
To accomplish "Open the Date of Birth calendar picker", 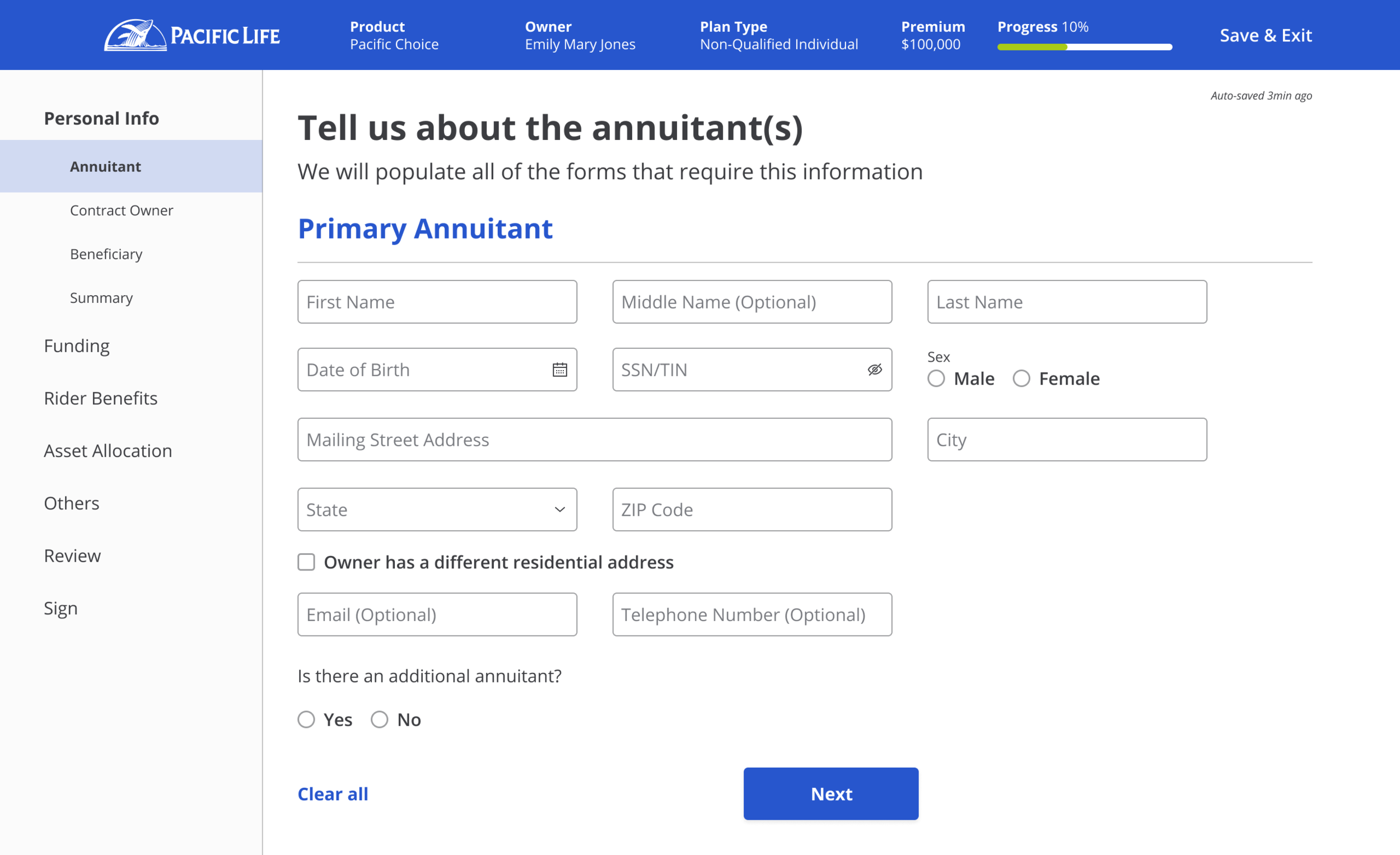I will point(559,370).
